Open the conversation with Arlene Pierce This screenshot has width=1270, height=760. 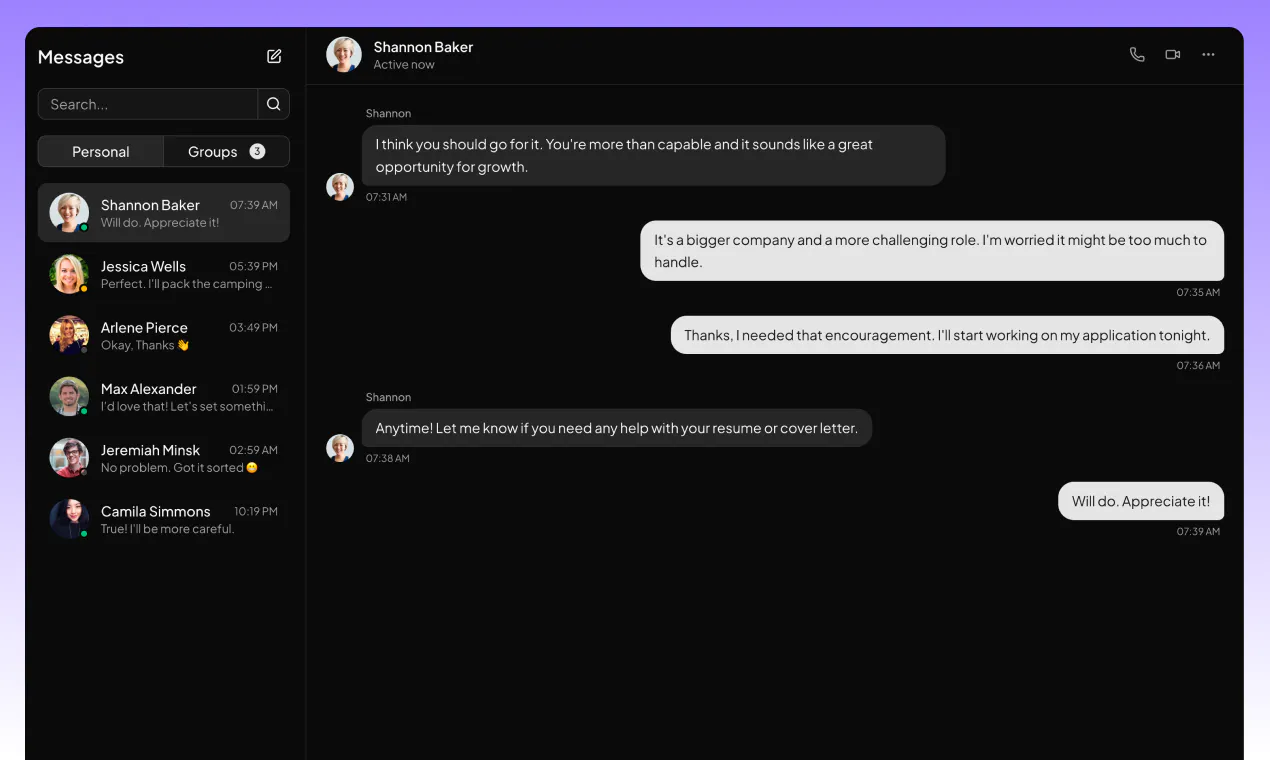tap(164, 335)
